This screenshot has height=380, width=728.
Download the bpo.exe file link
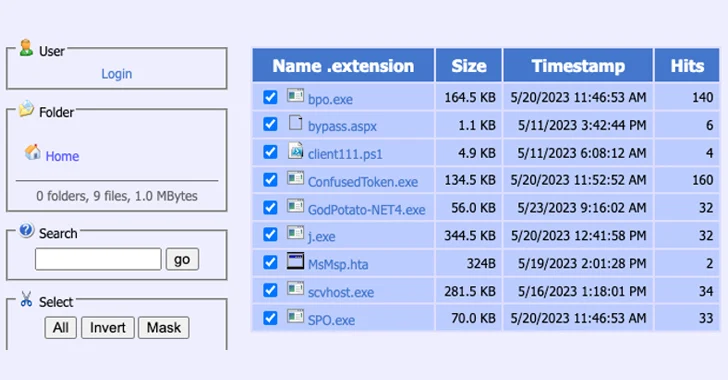[330, 99]
